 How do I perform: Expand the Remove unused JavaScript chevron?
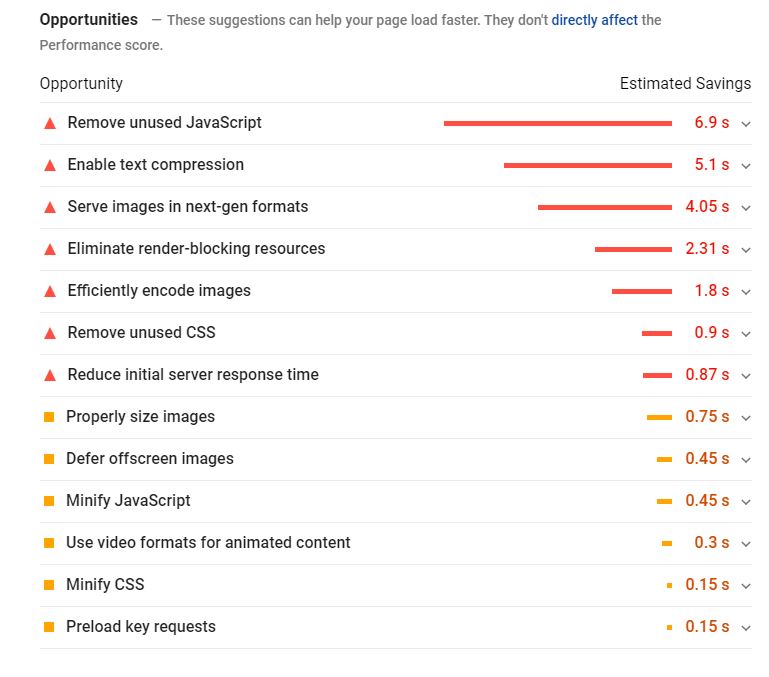746,124
